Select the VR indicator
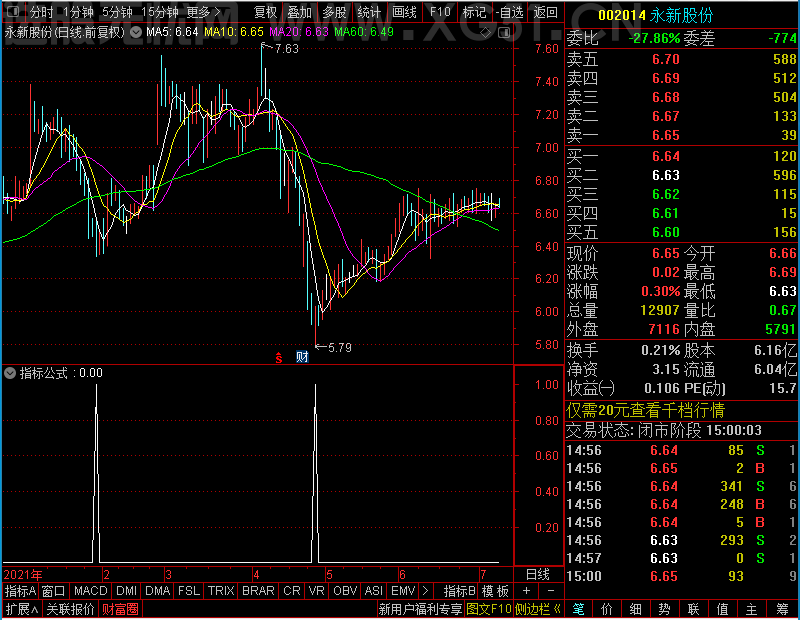Viewport: 800px width, 620px height. point(316,591)
